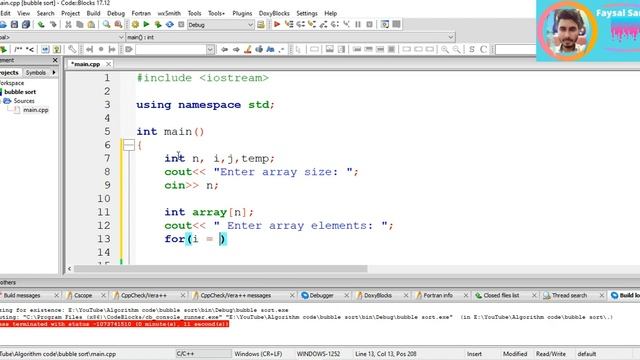The image size is (640, 360).
Task: Jump to the next bookmark
Action: 112,49
